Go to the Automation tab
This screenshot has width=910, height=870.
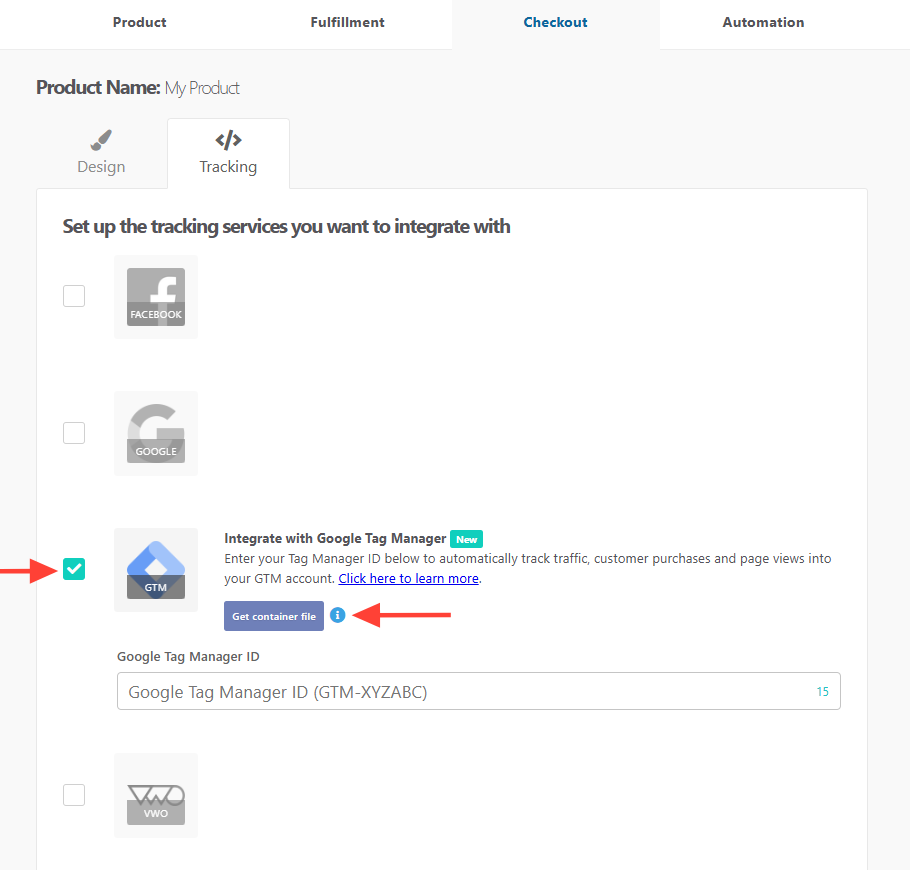click(x=763, y=22)
